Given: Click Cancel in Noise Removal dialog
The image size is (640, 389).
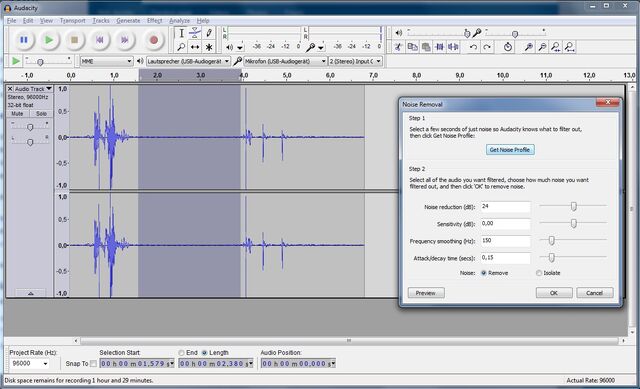Looking at the screenshot, I should (x=595, y=293).
